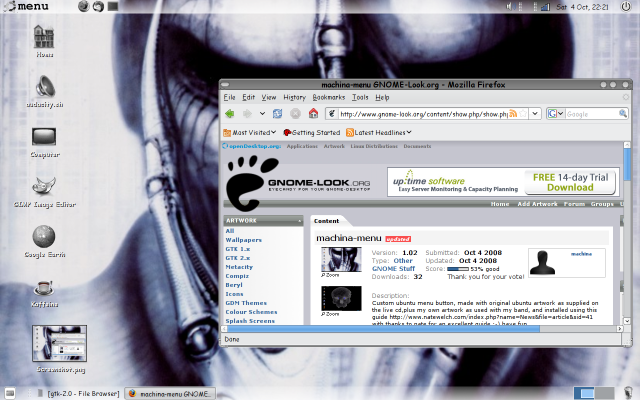This screenshot has width=640, height=400.
Task: Open the search engine selector dropdown
Action: (x=556, y=113)
